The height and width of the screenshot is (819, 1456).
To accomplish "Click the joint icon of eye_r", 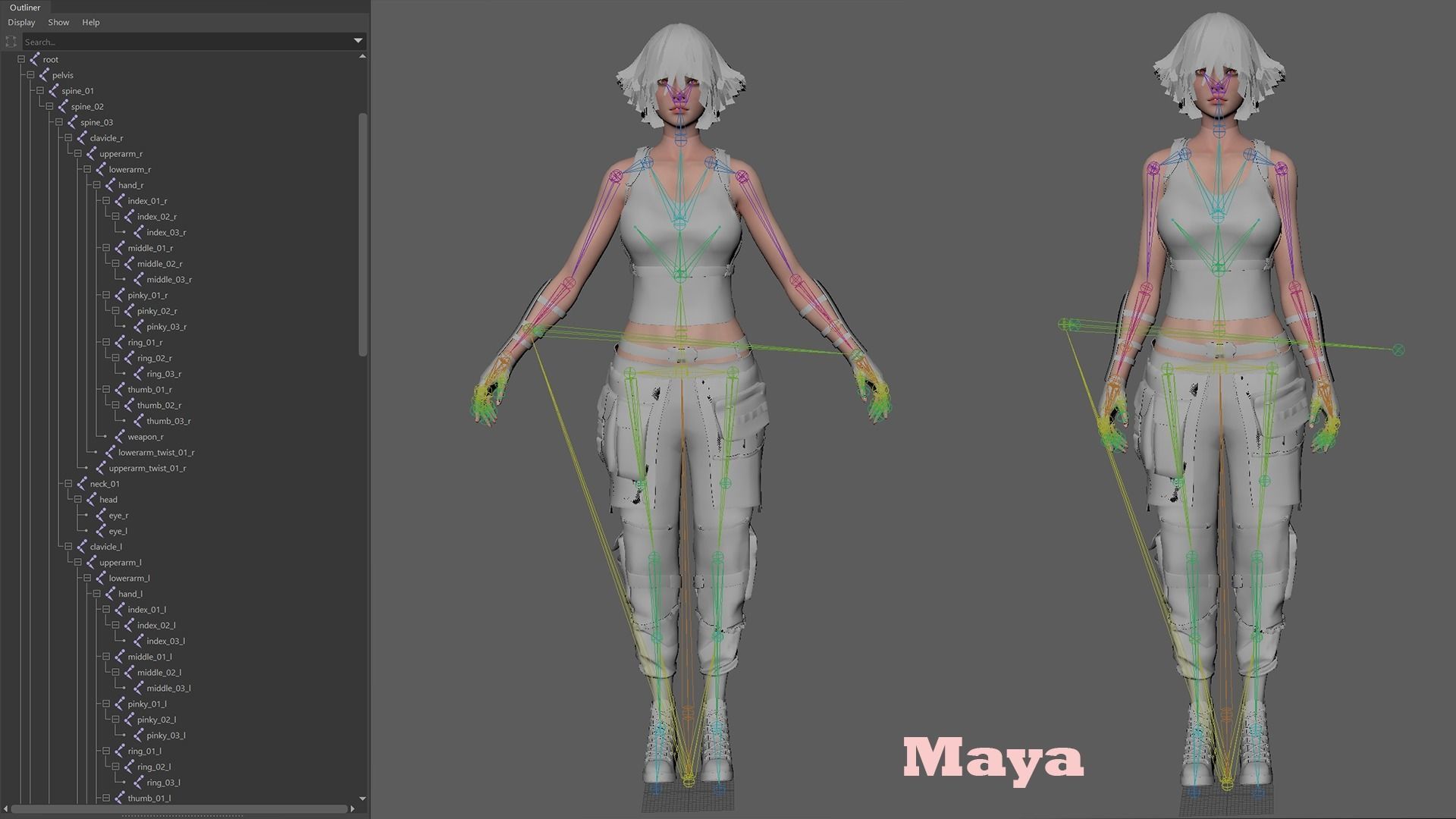I will 101,516.
